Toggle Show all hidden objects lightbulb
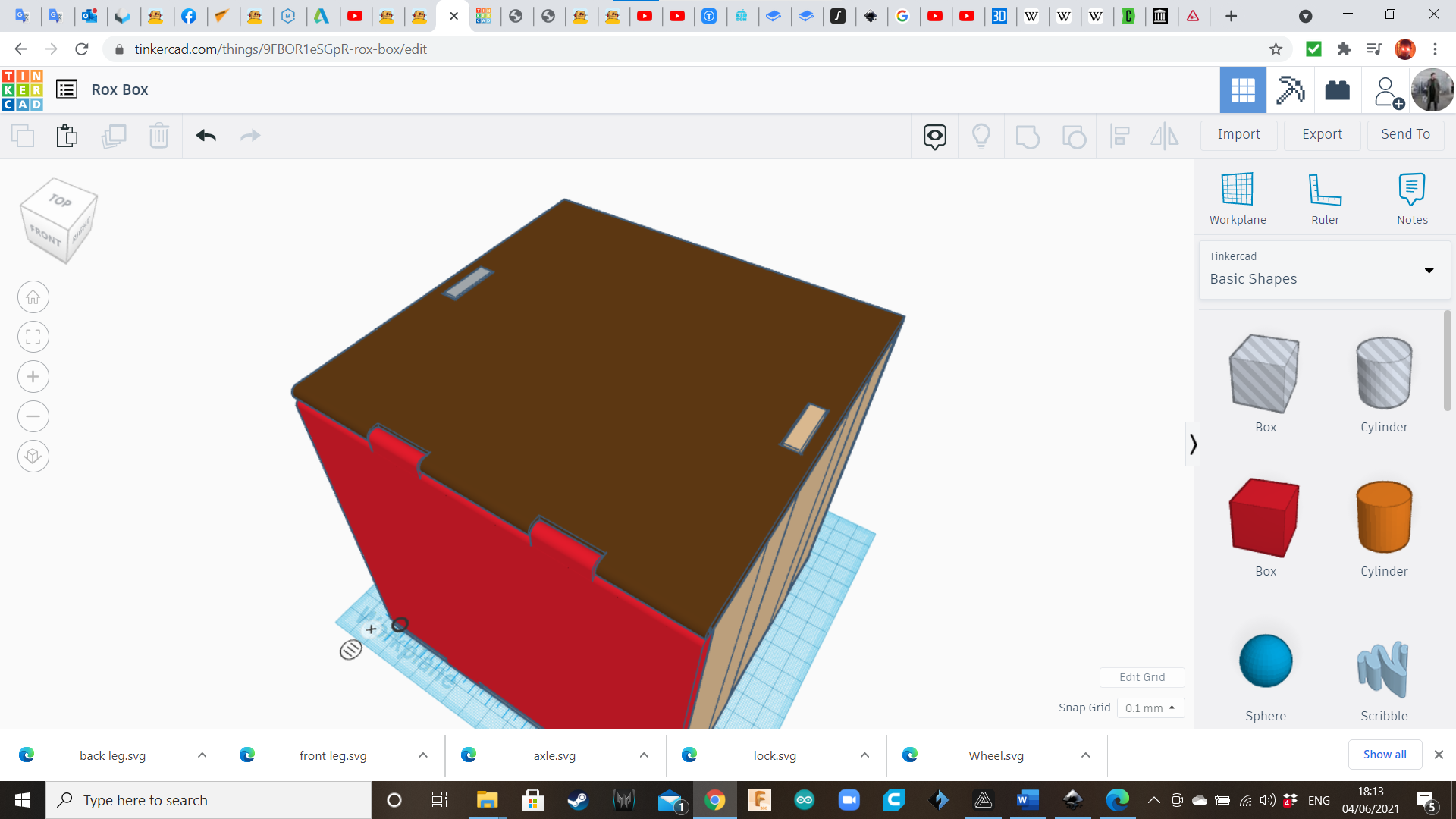1456x819 pixels. [x=981, y=136]
